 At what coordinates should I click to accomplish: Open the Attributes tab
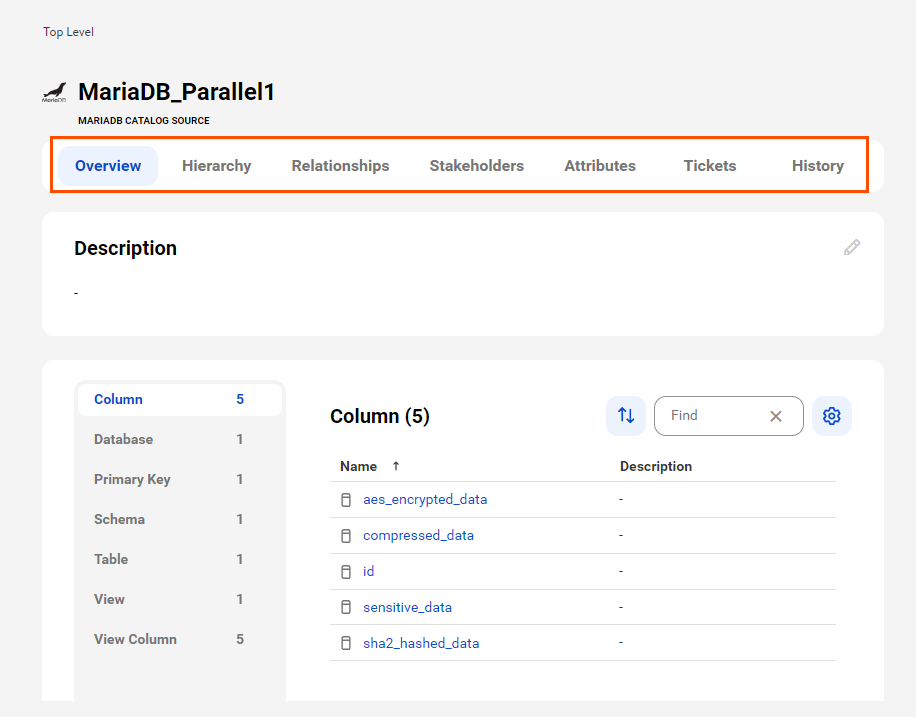tap(600, 166)
